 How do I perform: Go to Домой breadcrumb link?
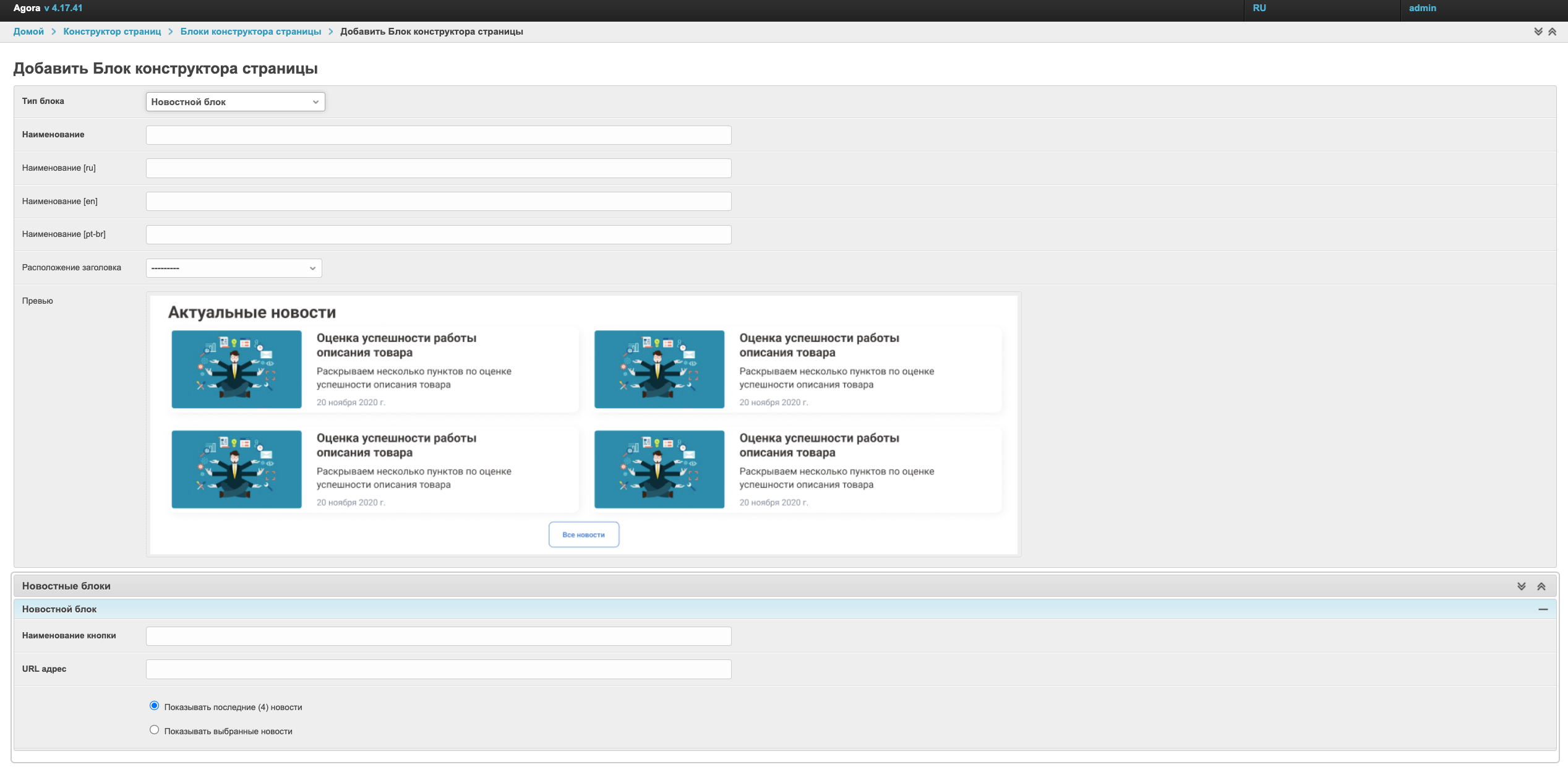coord(28,32)
